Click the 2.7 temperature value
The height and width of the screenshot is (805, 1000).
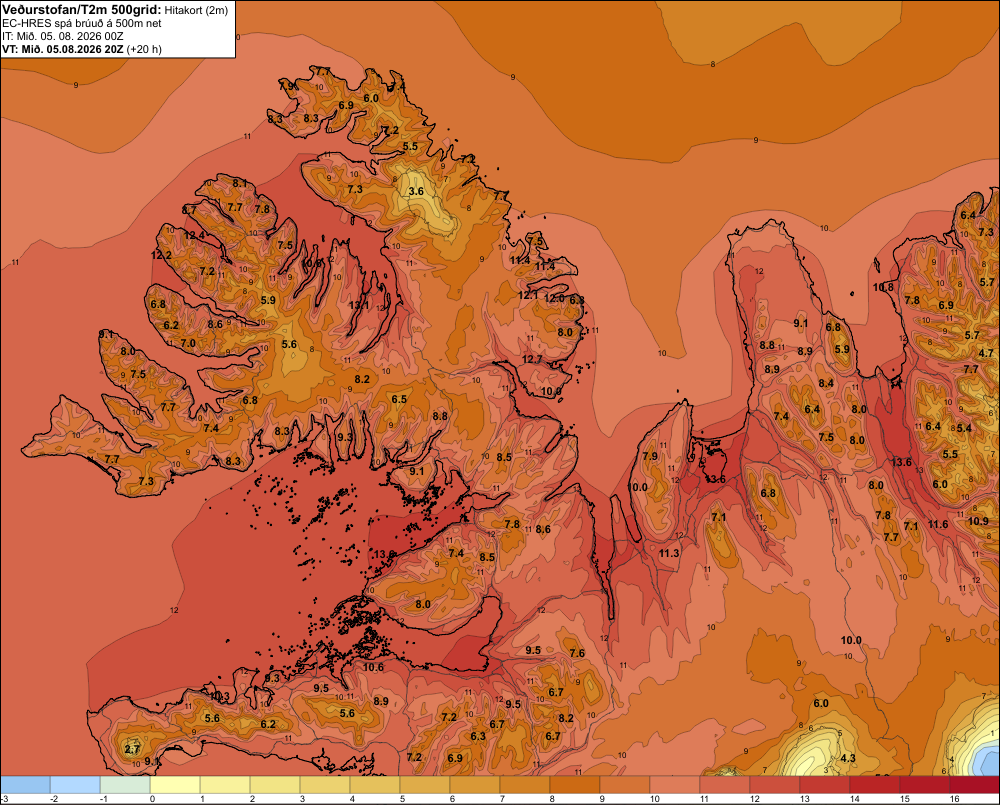pos(131,749)
